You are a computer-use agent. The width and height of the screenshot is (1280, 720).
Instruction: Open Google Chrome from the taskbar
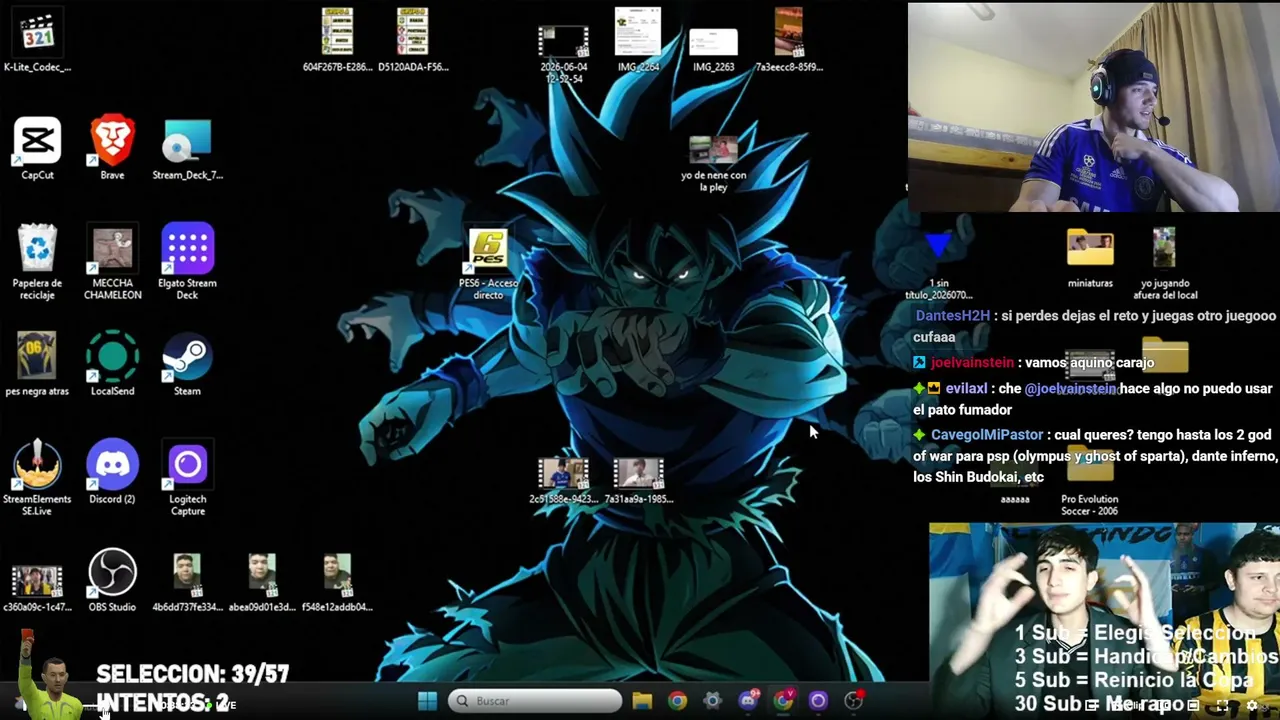click(677, 701)
